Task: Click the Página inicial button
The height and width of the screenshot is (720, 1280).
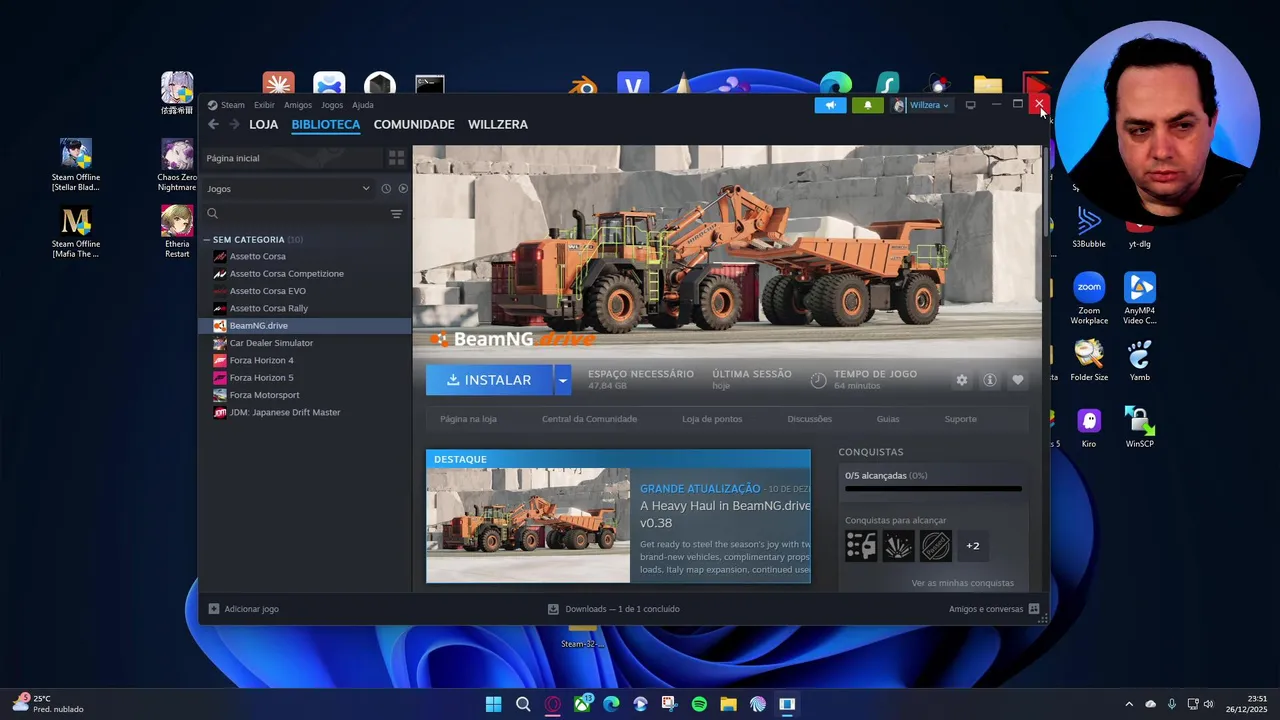Action: coord(292,158)
